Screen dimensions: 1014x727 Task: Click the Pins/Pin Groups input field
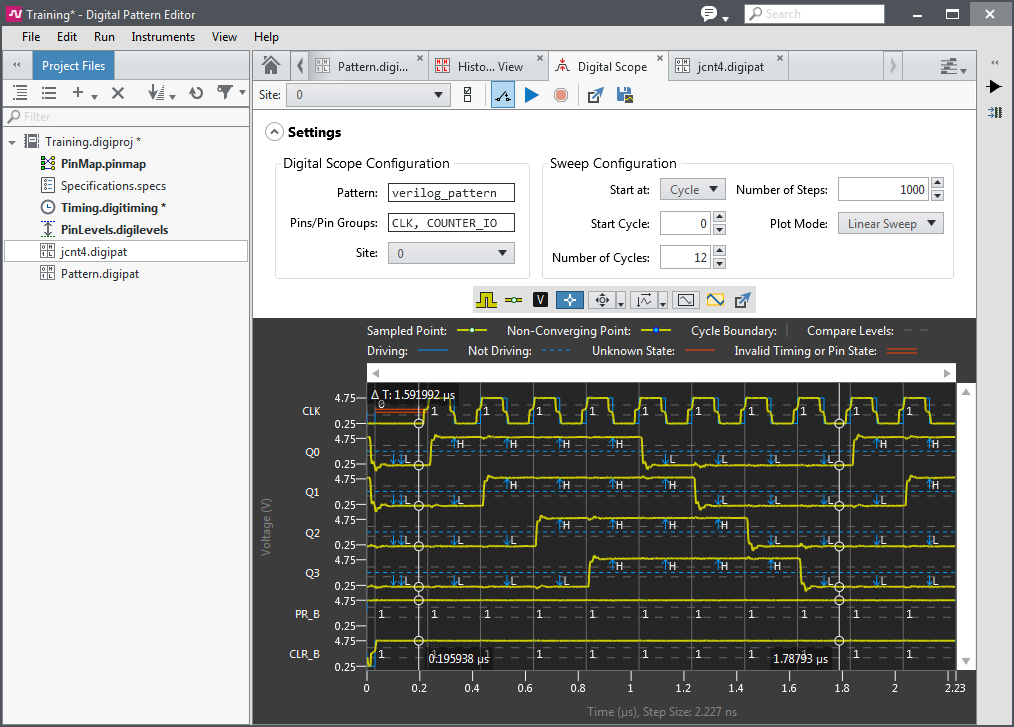point(451,223)
